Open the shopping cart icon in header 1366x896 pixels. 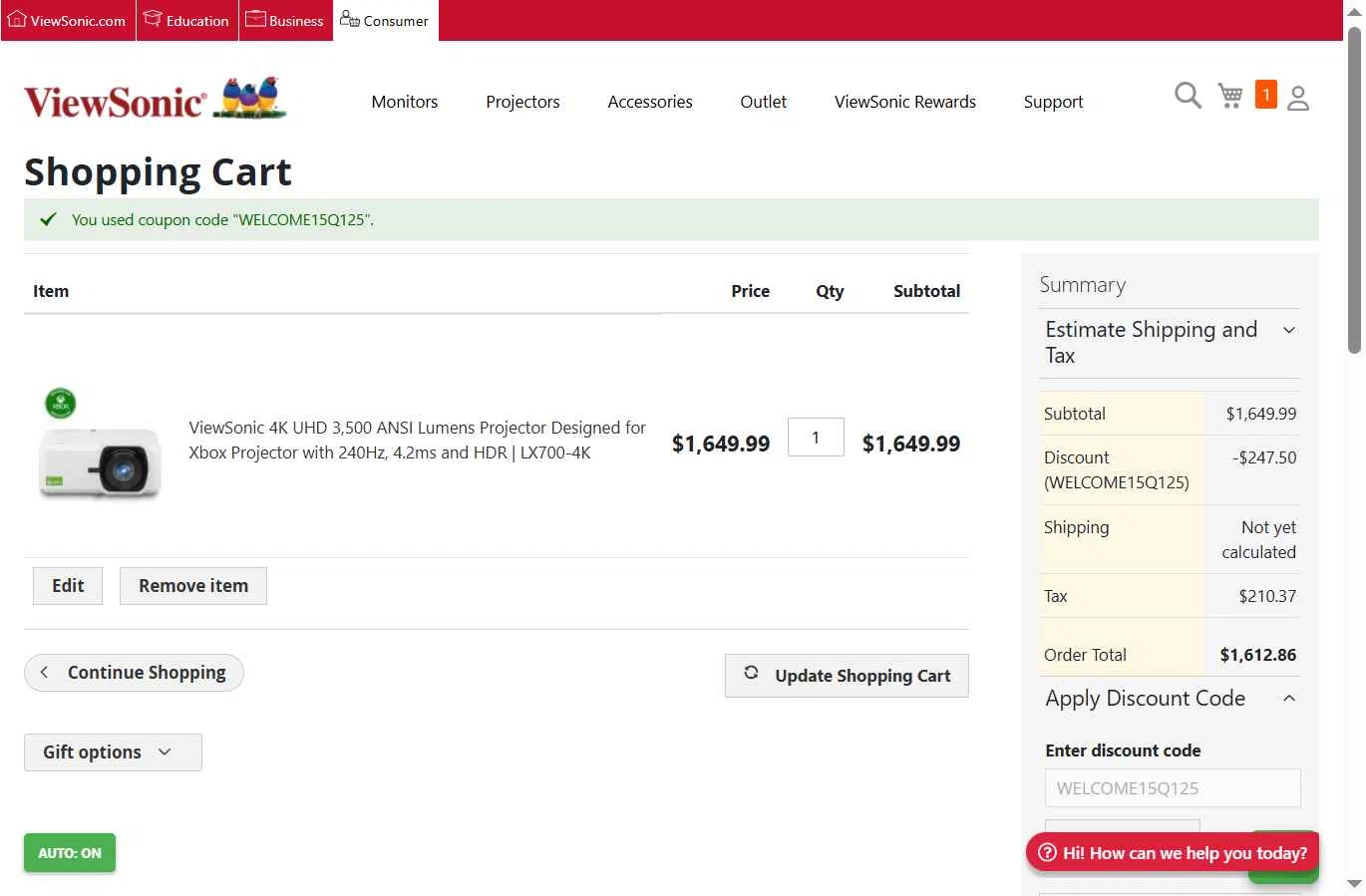coord(1230,96)
